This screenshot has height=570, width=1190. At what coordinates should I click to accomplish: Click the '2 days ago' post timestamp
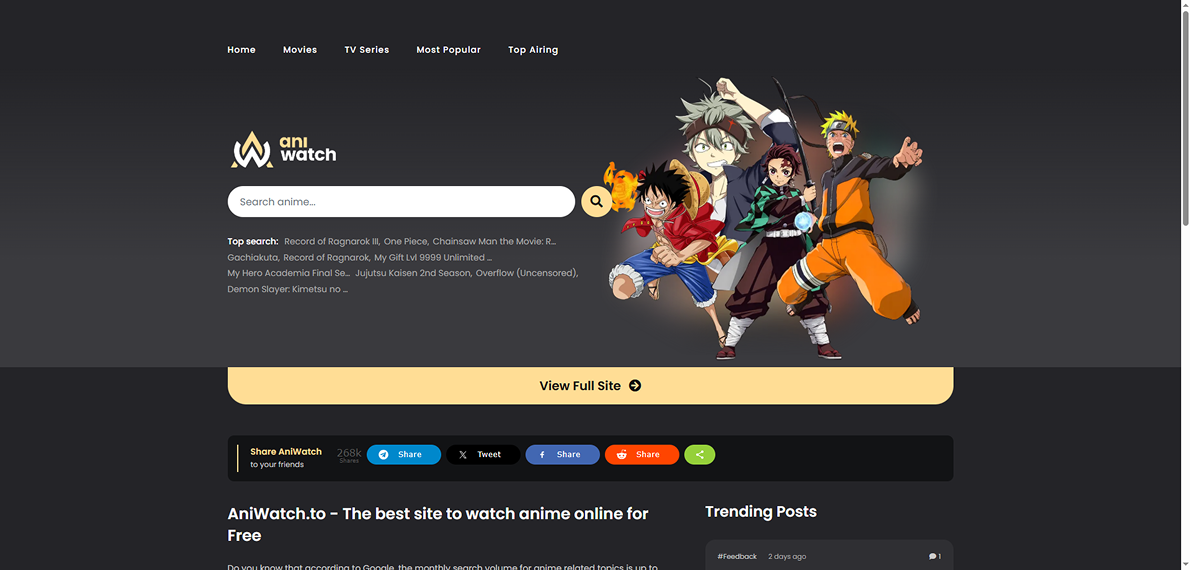[787, 556]
